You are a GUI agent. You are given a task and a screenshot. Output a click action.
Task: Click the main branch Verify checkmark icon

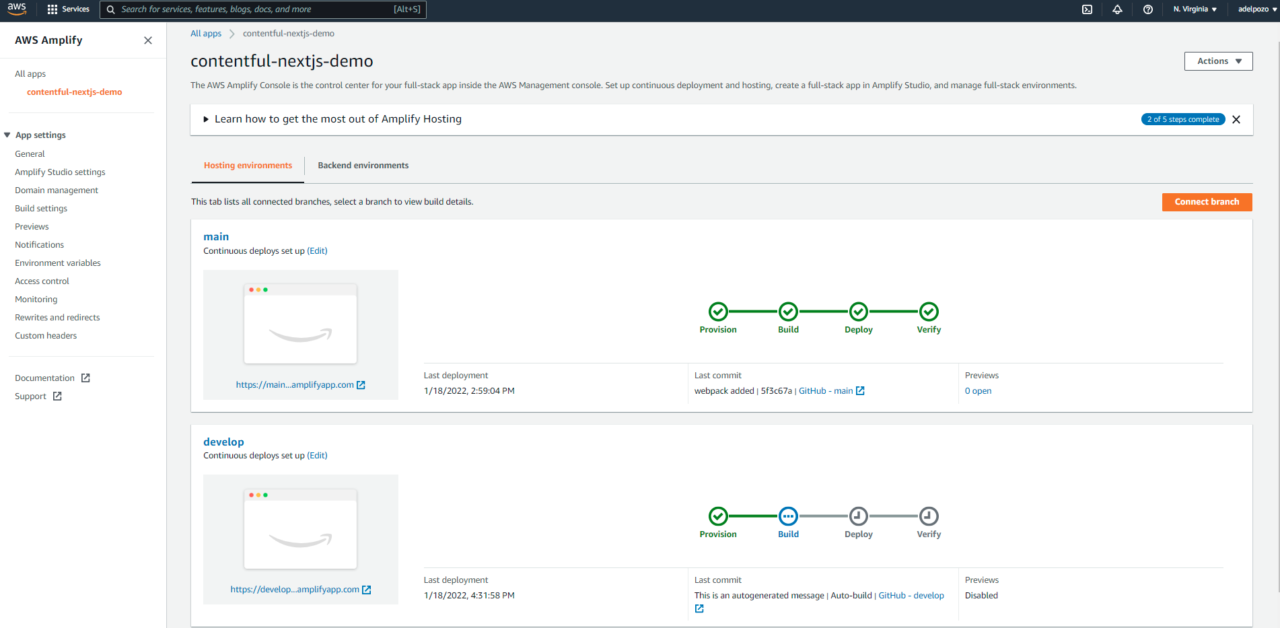click(x=929, y=312)
